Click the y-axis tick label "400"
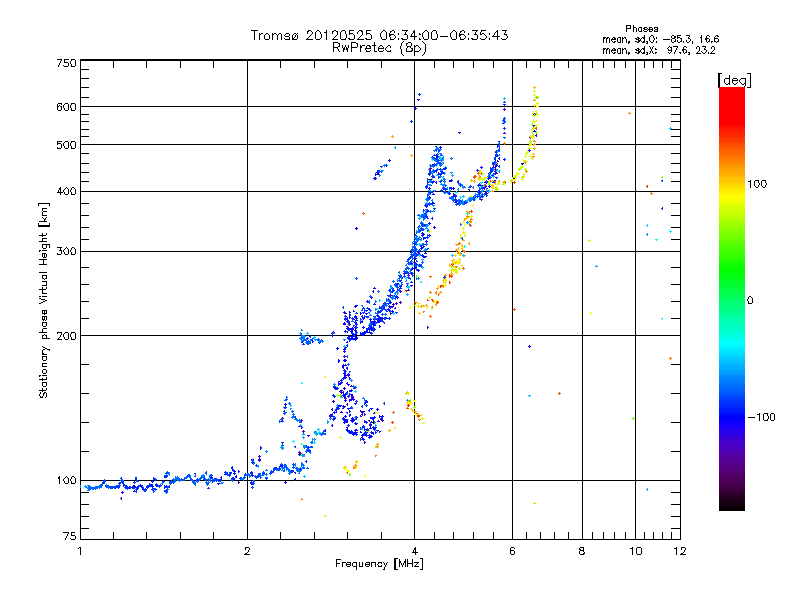Image resolution: width=800 pixels, height=600 pixels. [x=67, y=192]
